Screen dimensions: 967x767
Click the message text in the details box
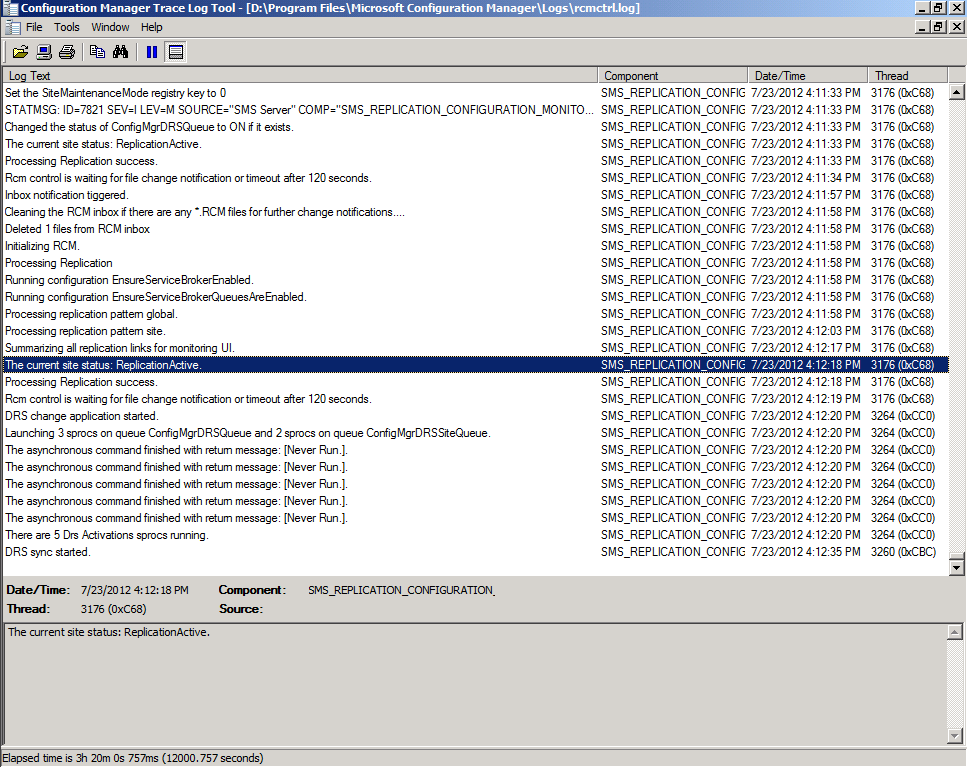[x=109, y=632]
